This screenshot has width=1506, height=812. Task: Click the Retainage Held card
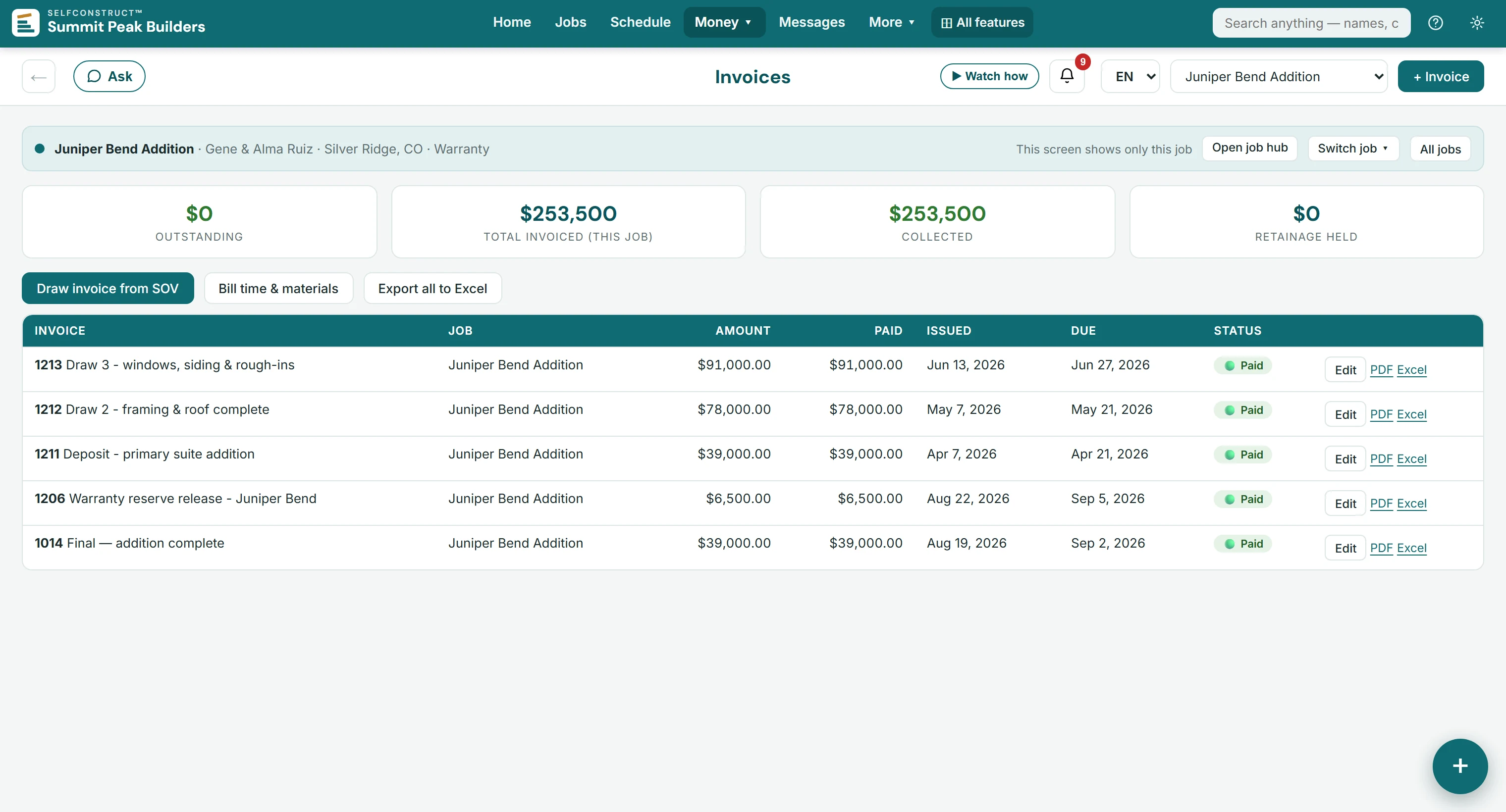coord(1307,222)
